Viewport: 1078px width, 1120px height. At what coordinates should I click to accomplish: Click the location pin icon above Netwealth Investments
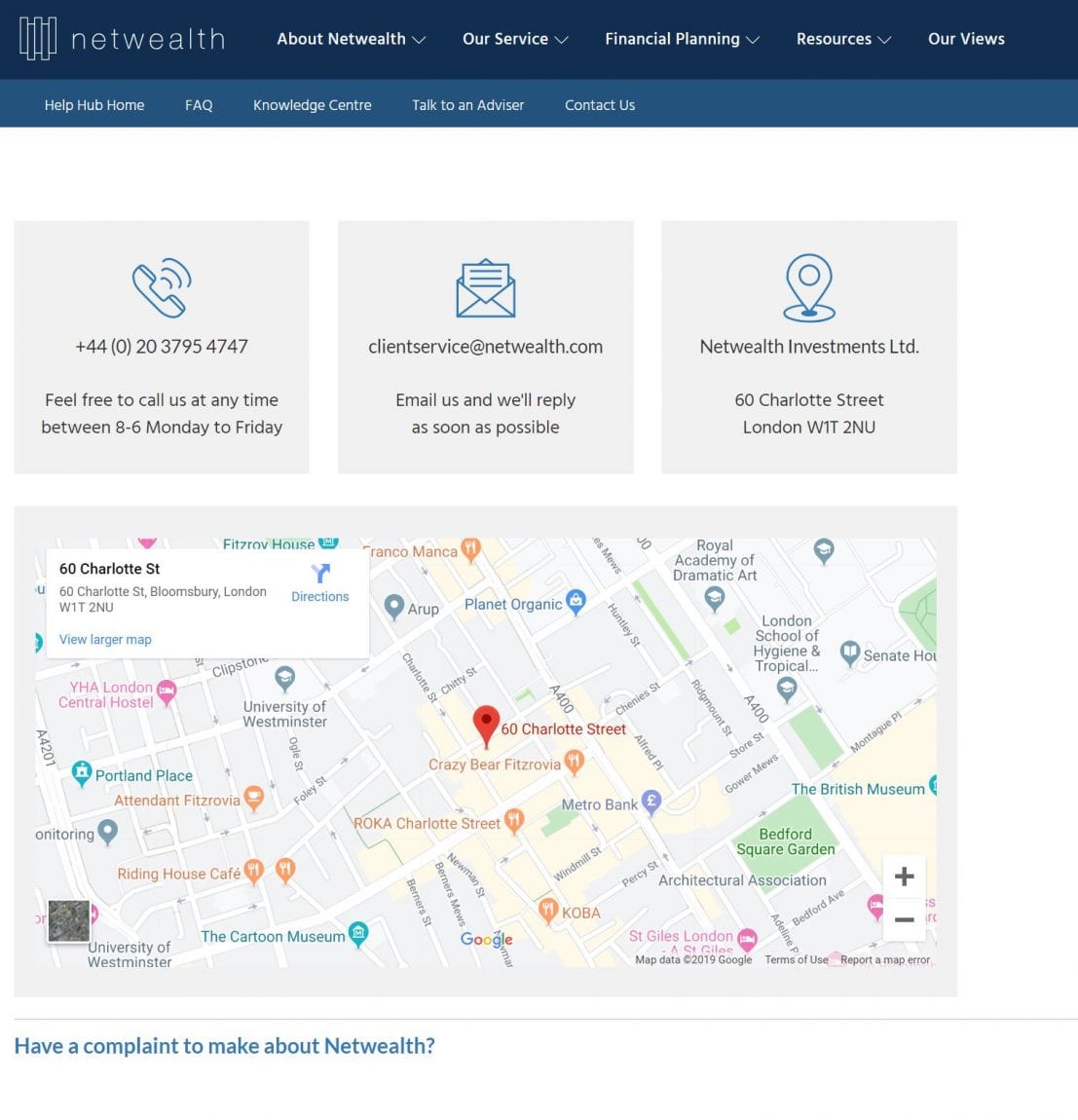(809, 288)
